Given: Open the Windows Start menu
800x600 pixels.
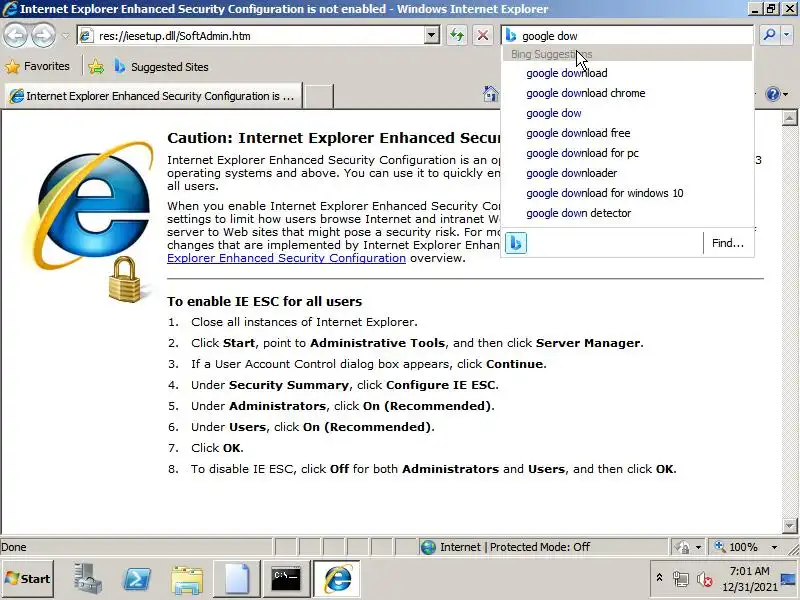Looking at the screenshot, I should pyautogui.click(x=28, y=579).
